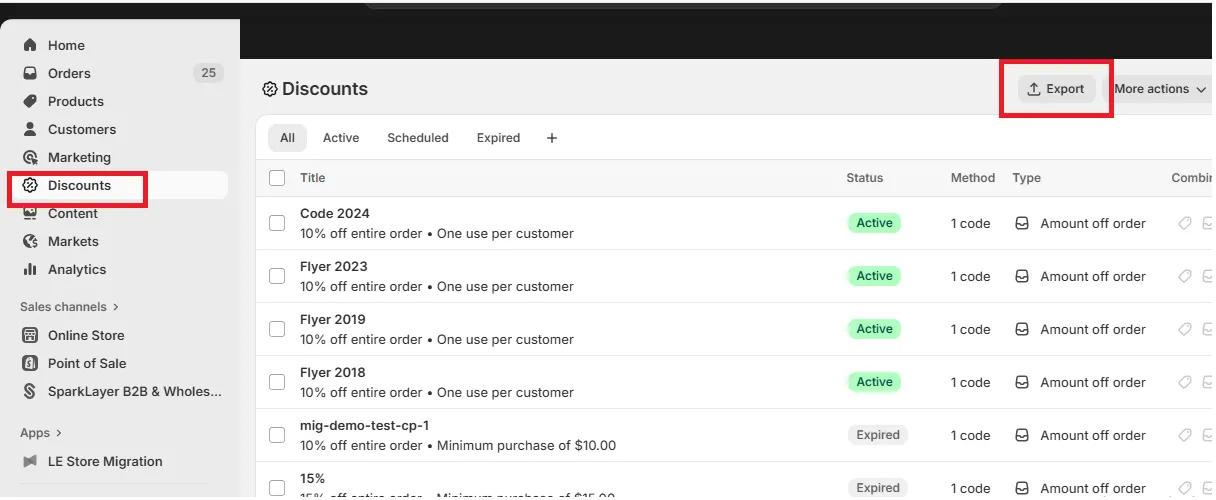Click the Discounts page heading icon
The width and height of the screenshot is (1216, 500).
coord(270,89)
